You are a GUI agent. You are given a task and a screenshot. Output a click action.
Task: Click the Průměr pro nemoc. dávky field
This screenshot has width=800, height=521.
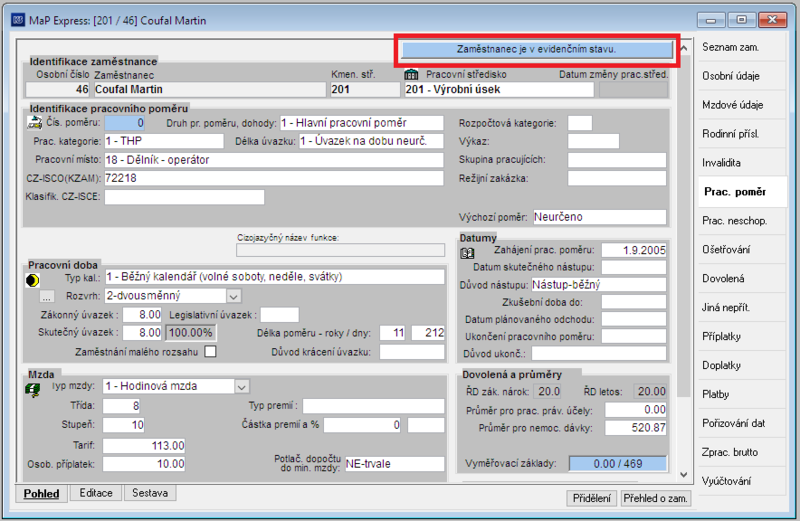[x=636, y=428]
